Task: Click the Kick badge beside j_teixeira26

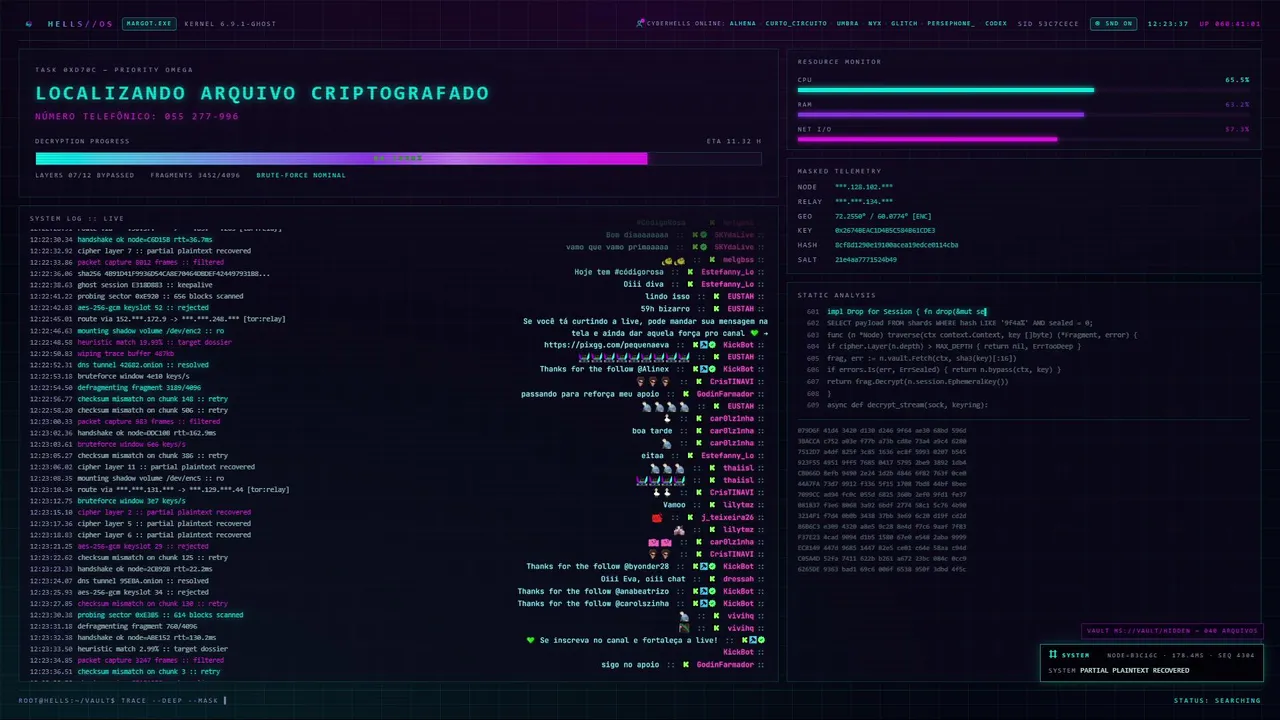Action: pyautogui.click(x=688, y=517)
